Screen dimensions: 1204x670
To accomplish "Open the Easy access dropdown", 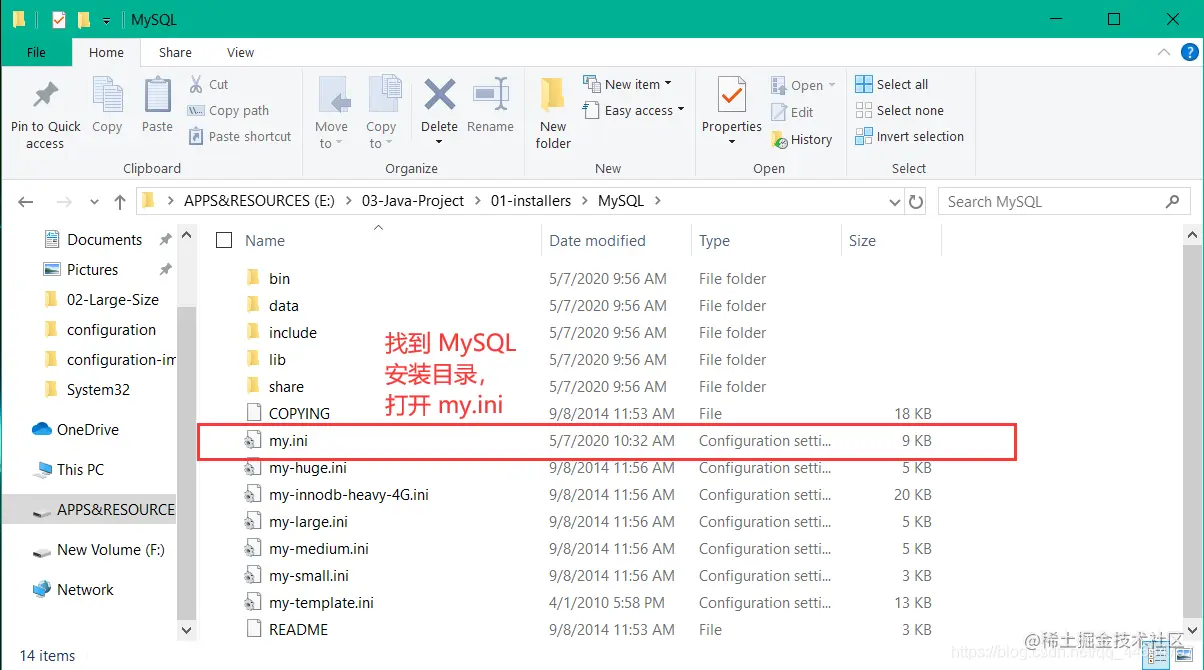I will 681,110.
